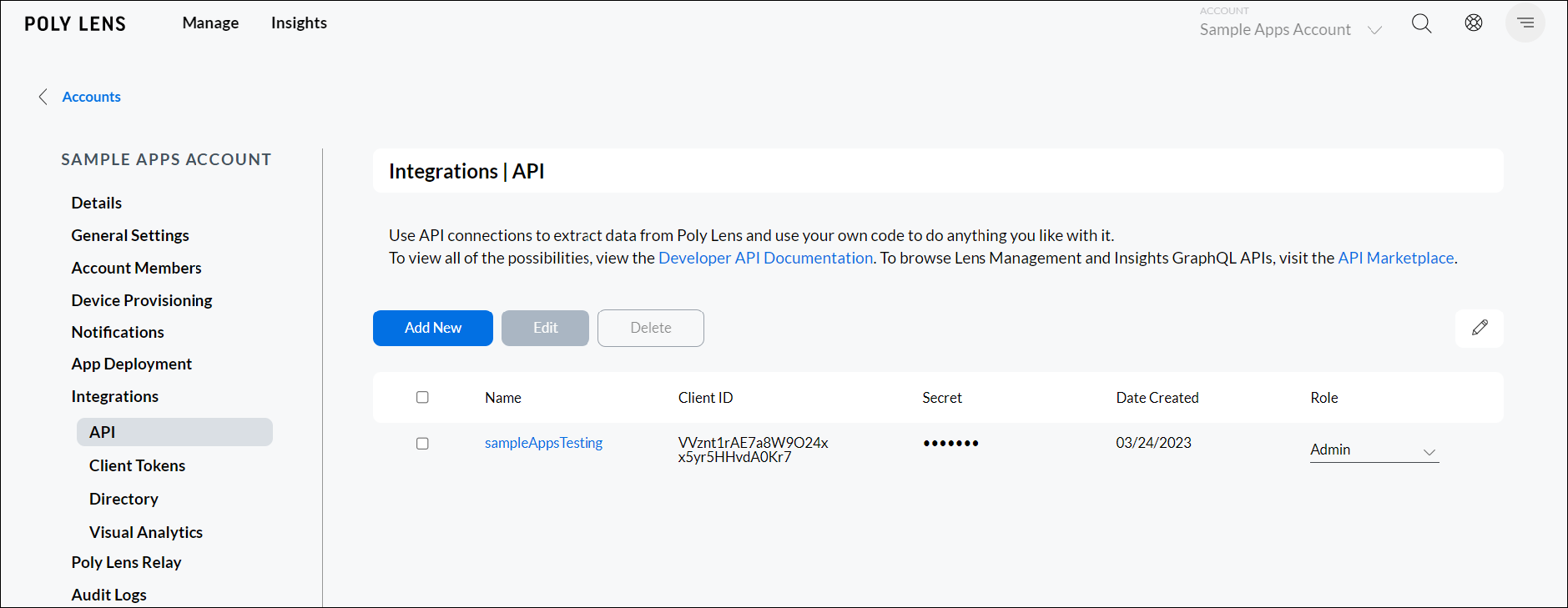Click the Secret column header
This screenshot has width=1568, height=608.
coord(942,398)
